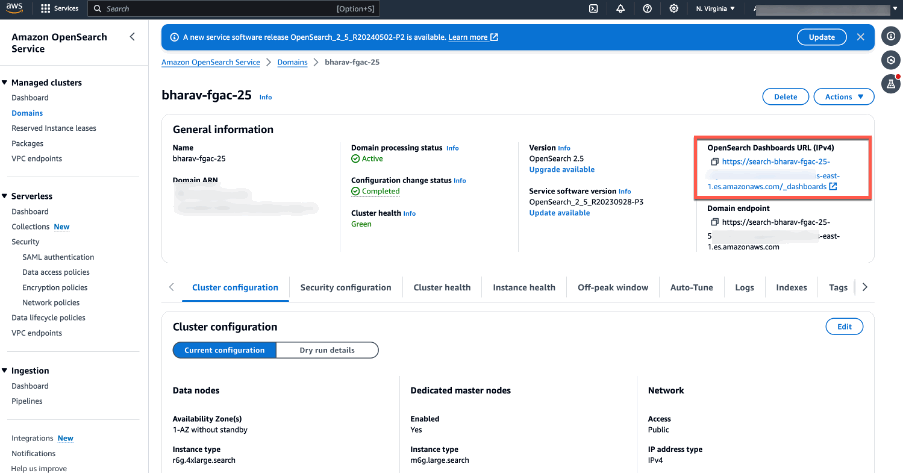Open Notifications in the sidebar
The height and width of the screenshot is (474, 904).
click(x=33, y=453)
